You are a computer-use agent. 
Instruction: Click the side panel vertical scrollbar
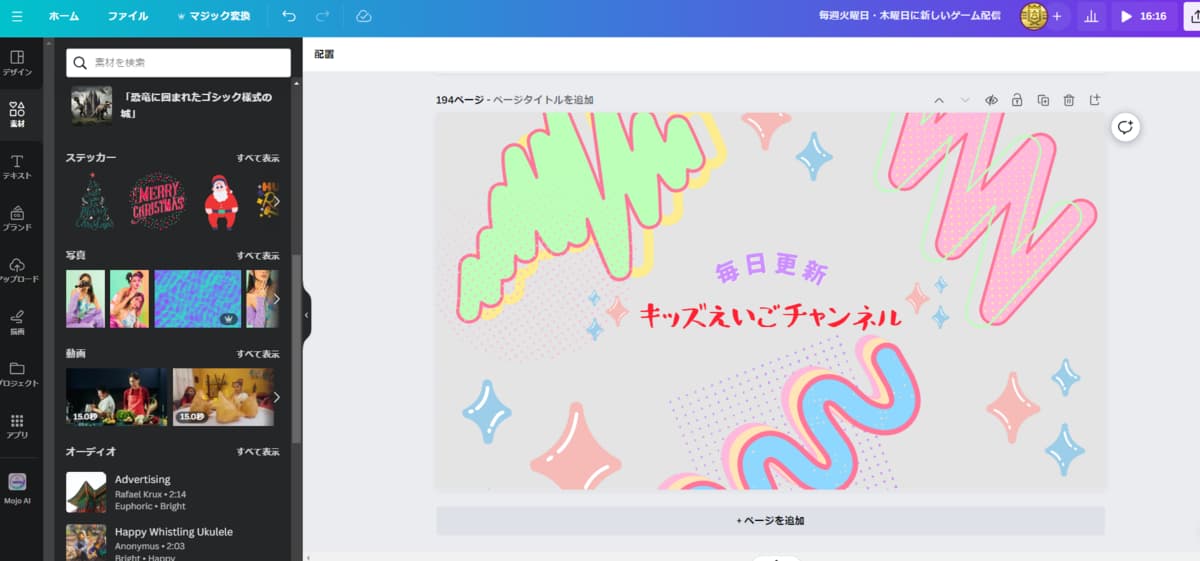[x=296, y=350]
